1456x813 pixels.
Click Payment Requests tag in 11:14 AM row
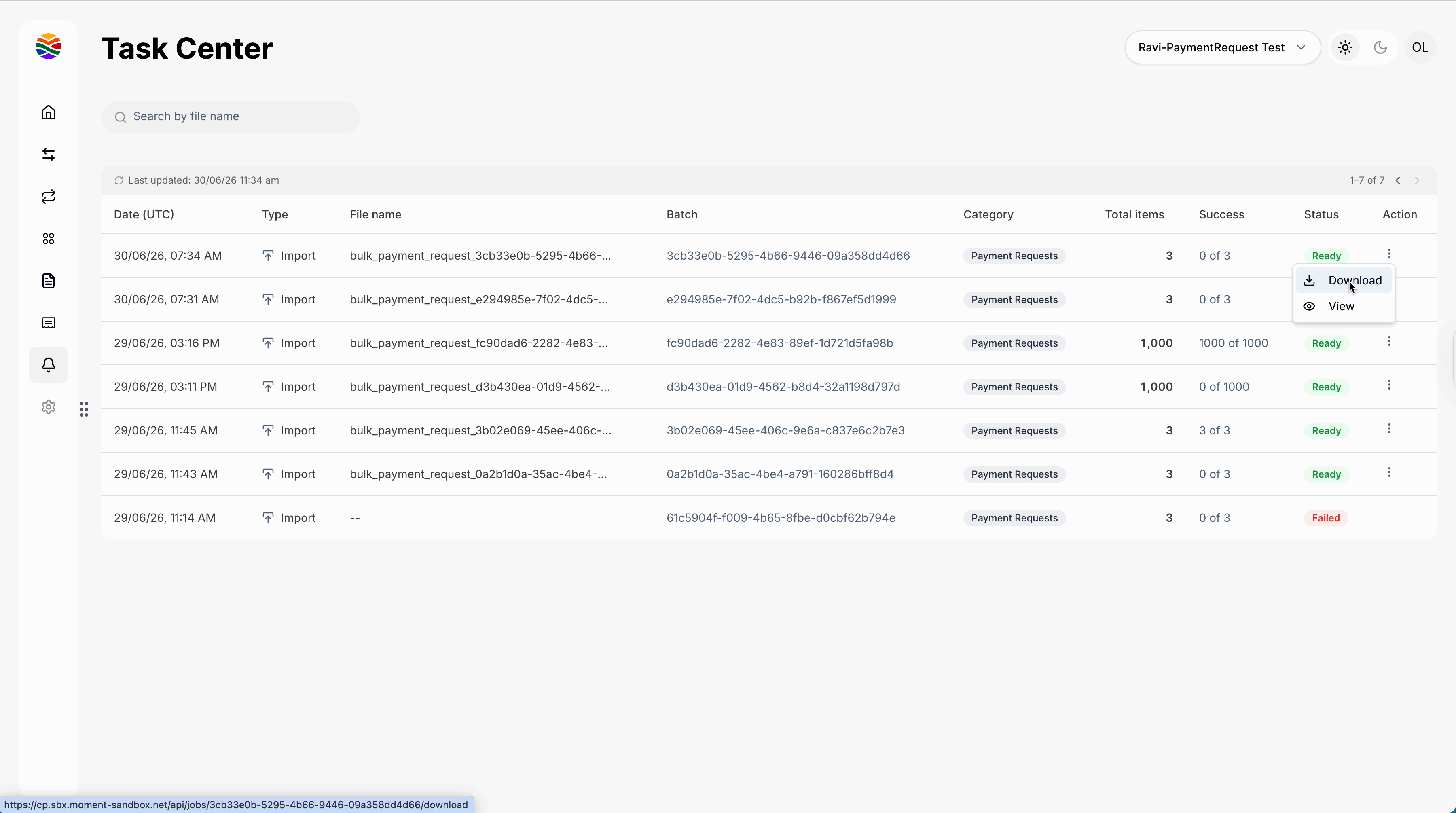tap(1014, 518)
